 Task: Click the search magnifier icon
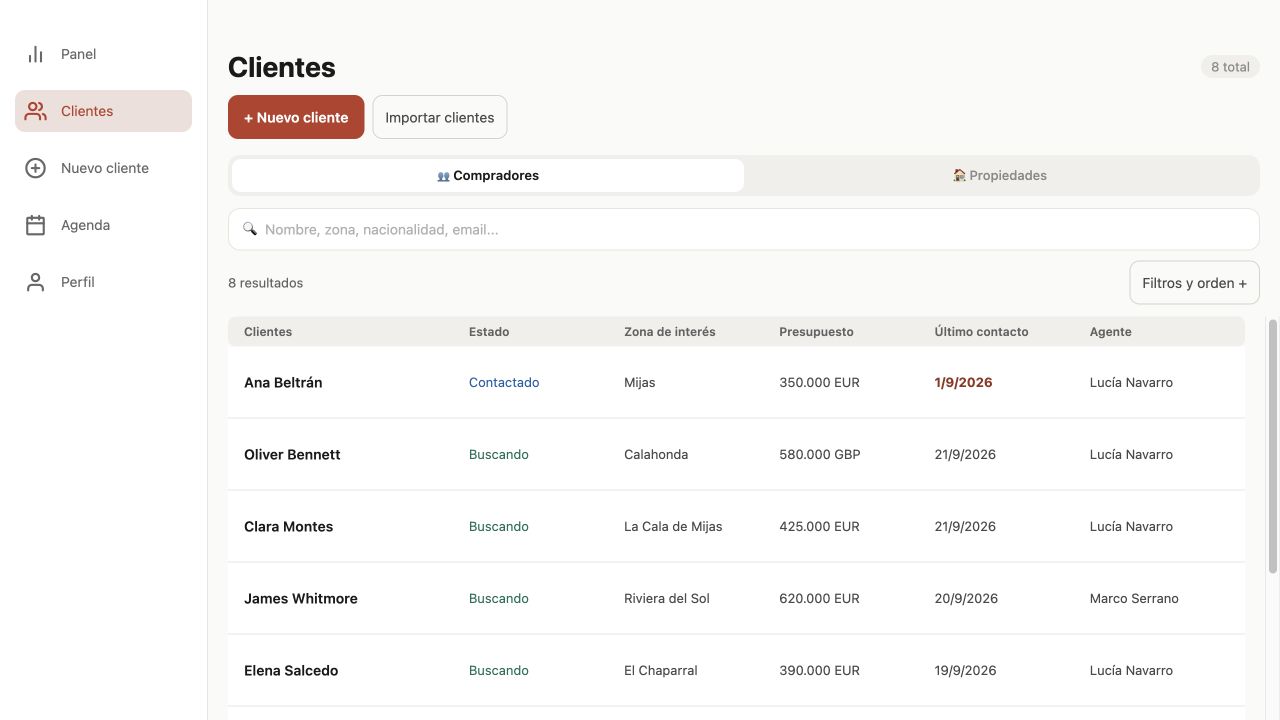pos(250,229)
